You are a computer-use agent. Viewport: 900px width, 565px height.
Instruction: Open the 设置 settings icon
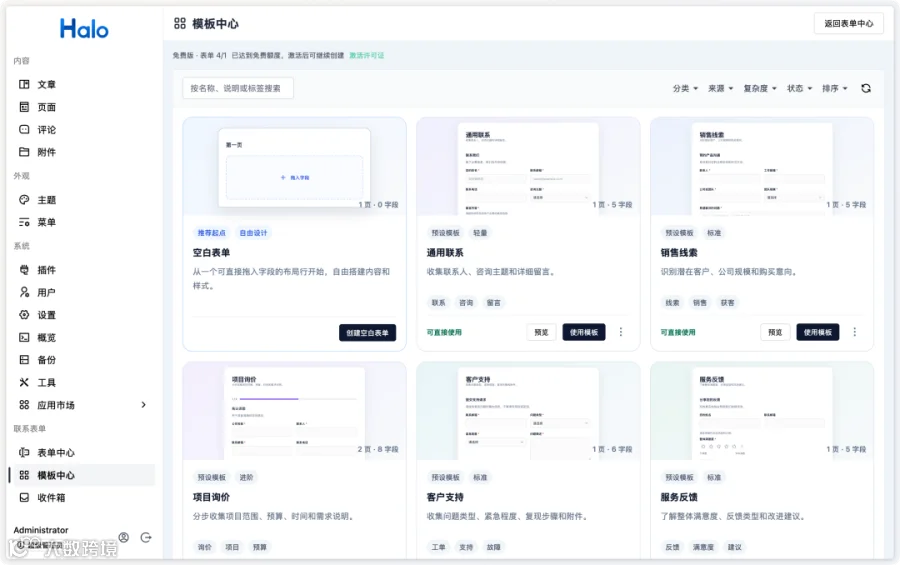24,315
